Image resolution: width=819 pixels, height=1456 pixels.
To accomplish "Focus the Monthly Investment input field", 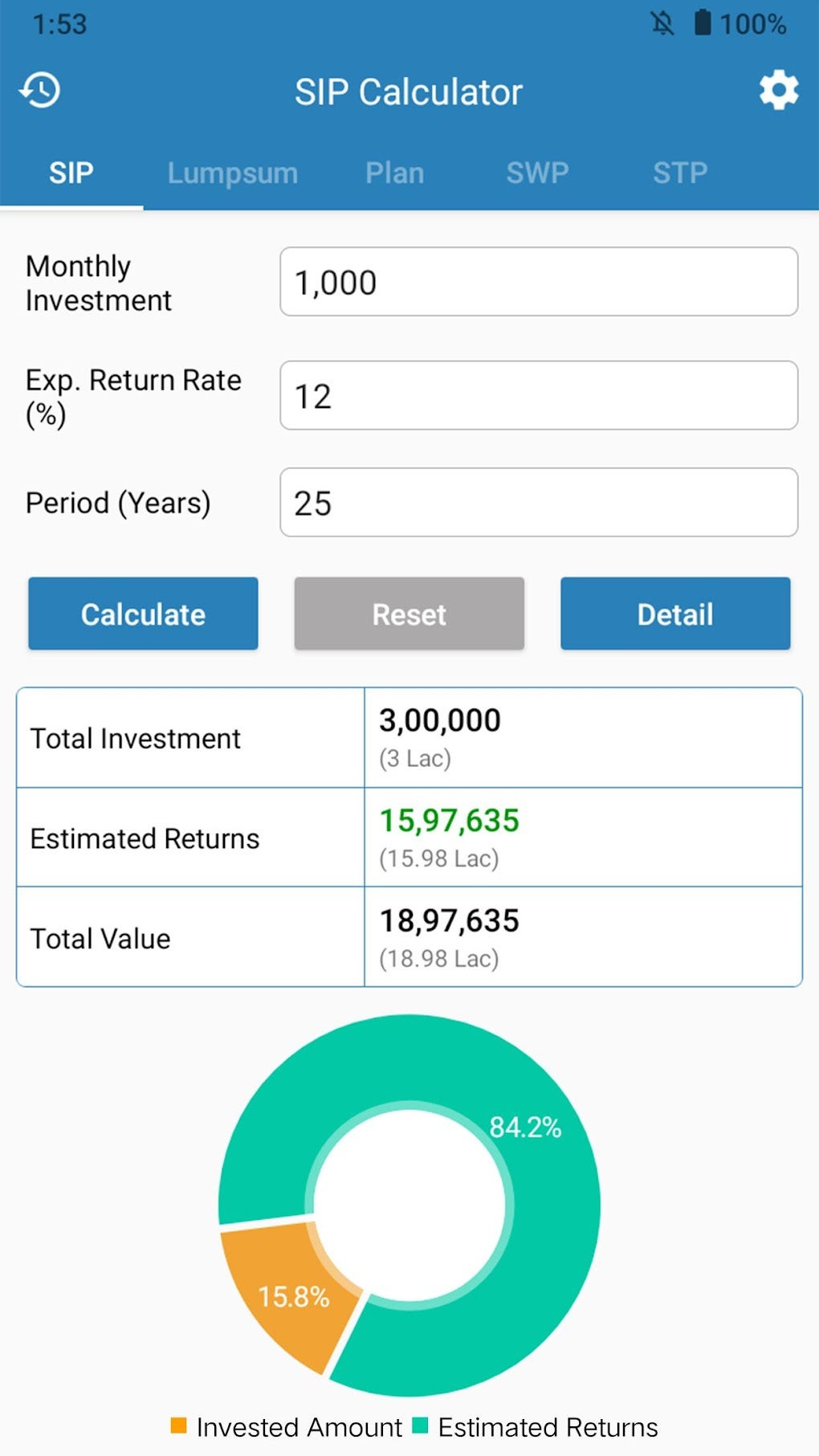I will click(x=538, y=282).
